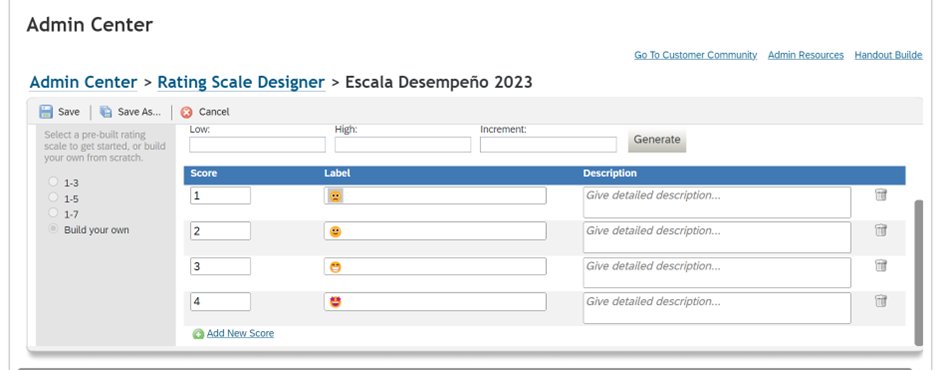Click the Escala Desempeño 2023 title text
This screenshot has height=370, width=940.
439,82
